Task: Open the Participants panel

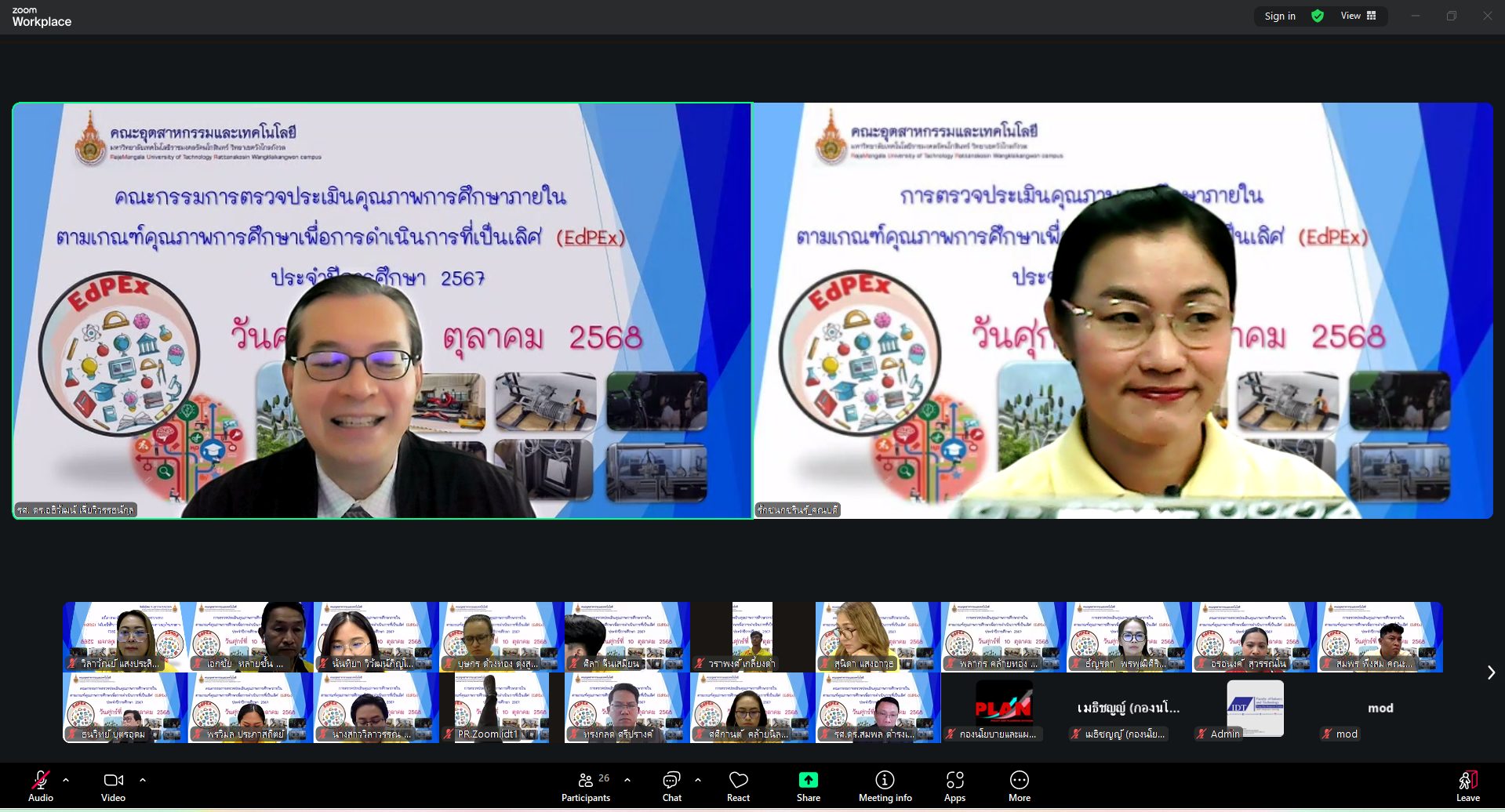Action: pyautogui.click(x=586, y=785)
